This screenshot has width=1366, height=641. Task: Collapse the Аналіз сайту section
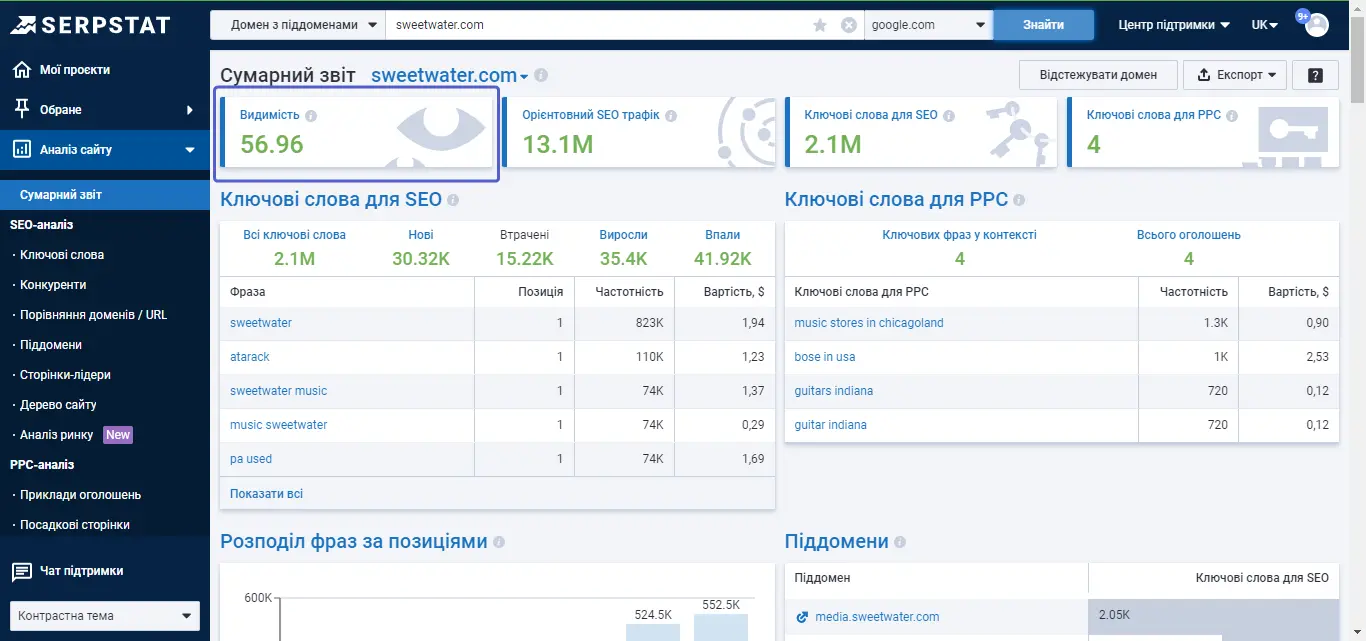click(190, 150)
